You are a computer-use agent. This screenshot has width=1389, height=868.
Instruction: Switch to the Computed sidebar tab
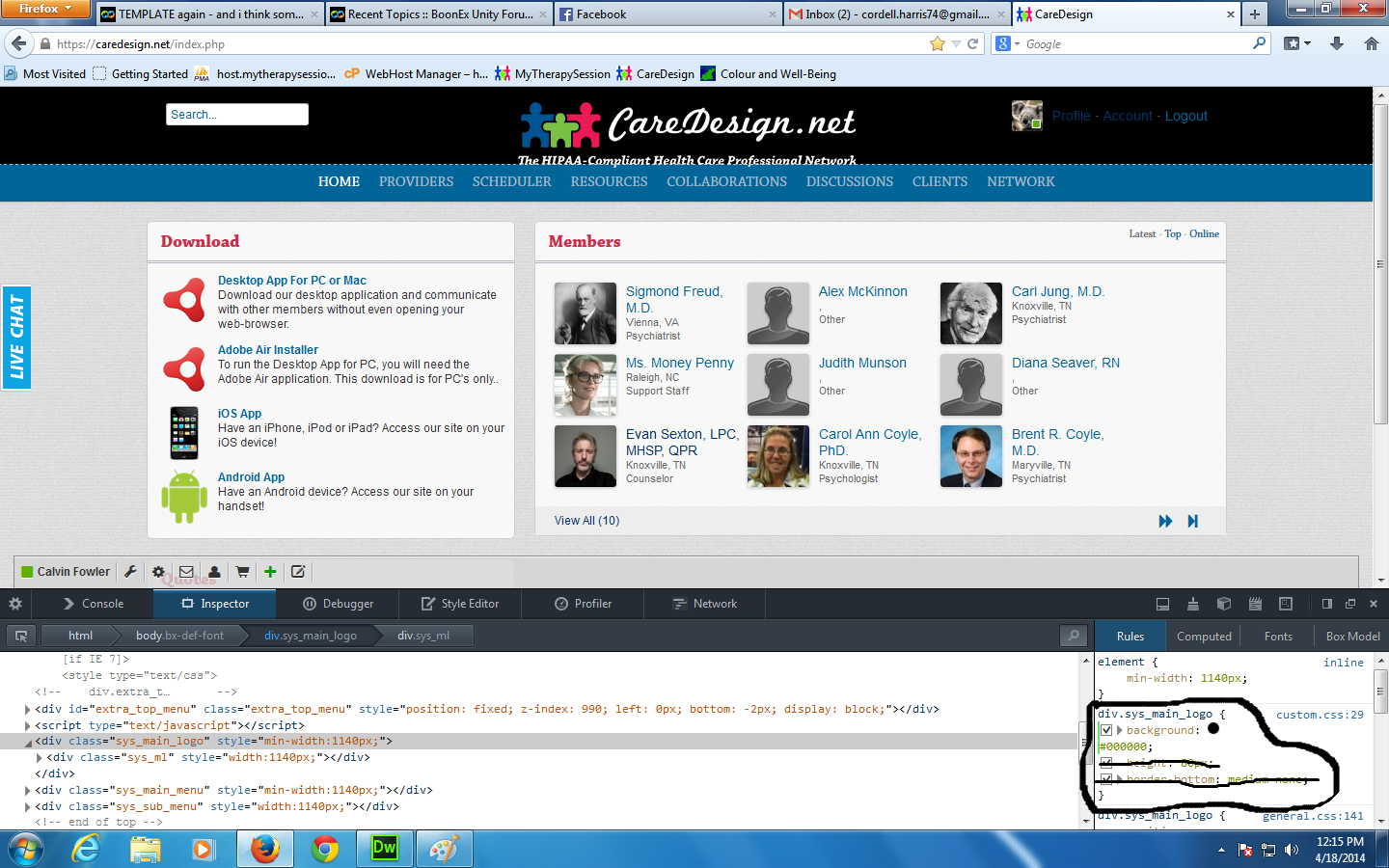[x=1204, y=637]
